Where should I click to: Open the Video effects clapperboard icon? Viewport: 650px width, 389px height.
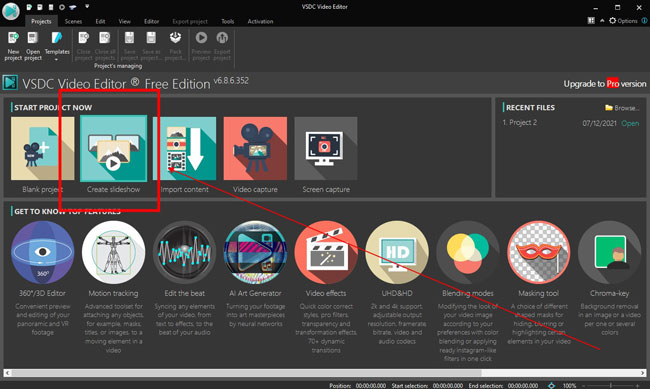point(326,252)
